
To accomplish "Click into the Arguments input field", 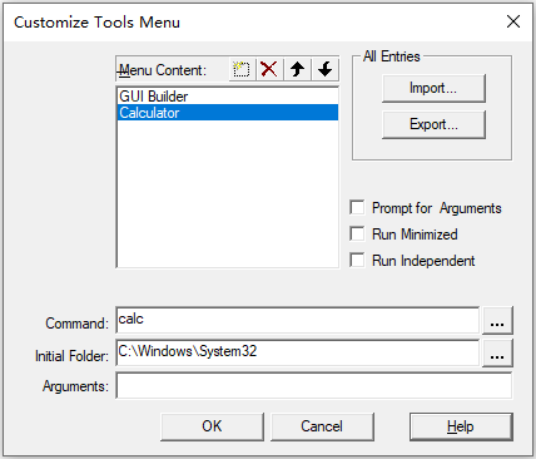I will point(314,386).
